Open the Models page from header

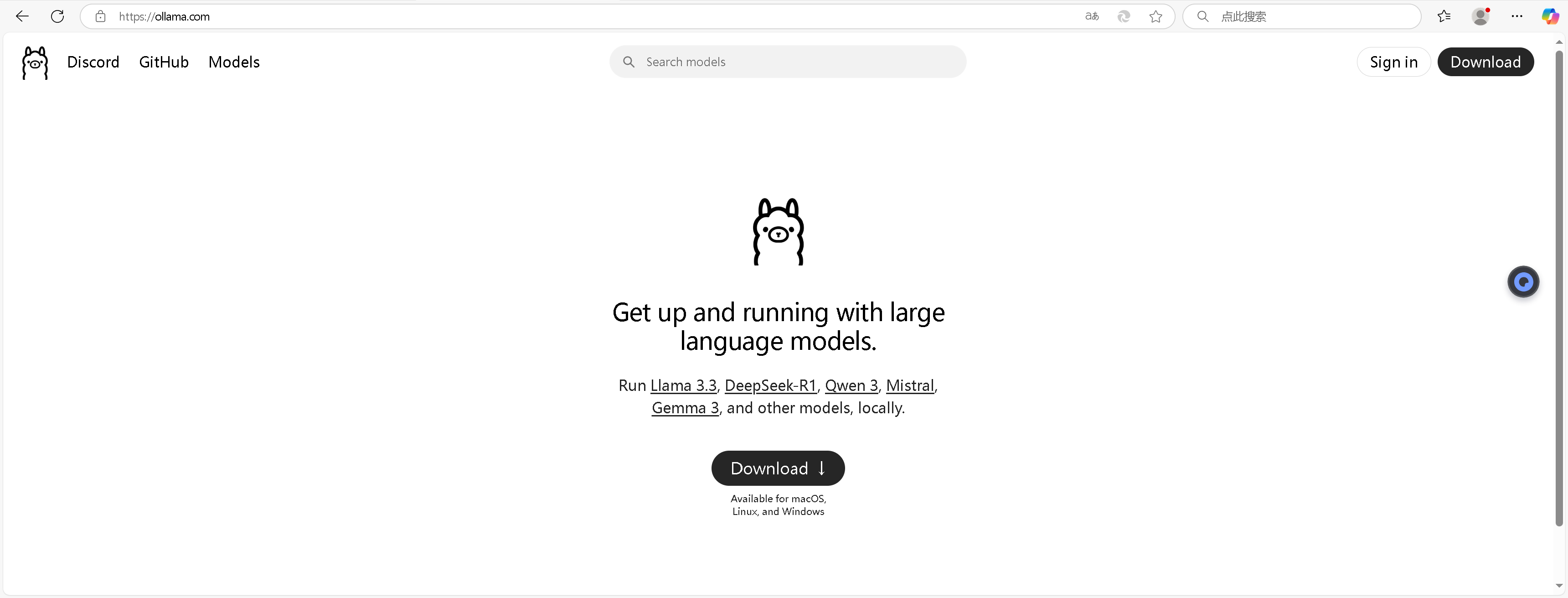[234, 62]
